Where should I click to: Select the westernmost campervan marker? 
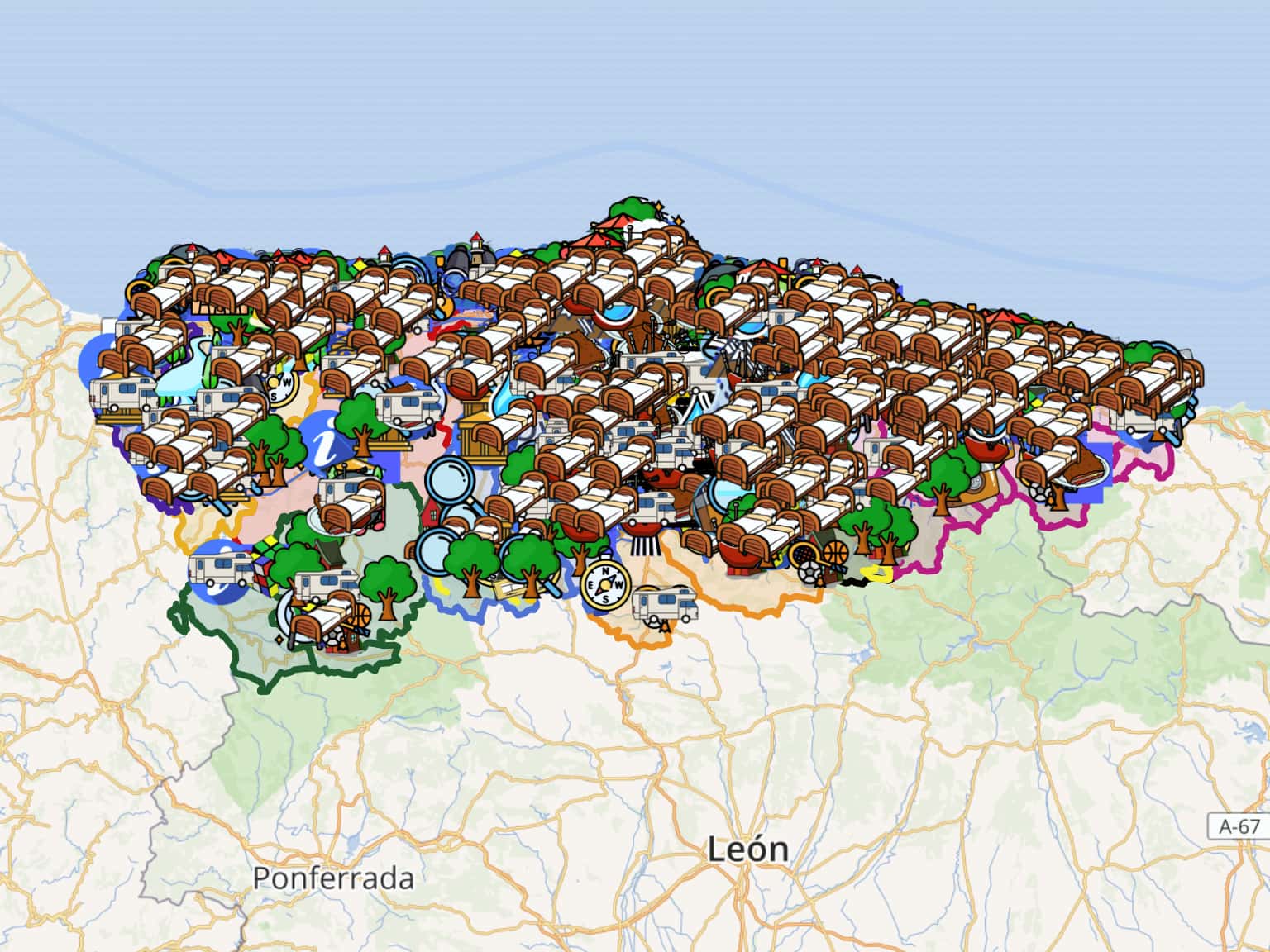pyautogui.click(x=122, y=395)
